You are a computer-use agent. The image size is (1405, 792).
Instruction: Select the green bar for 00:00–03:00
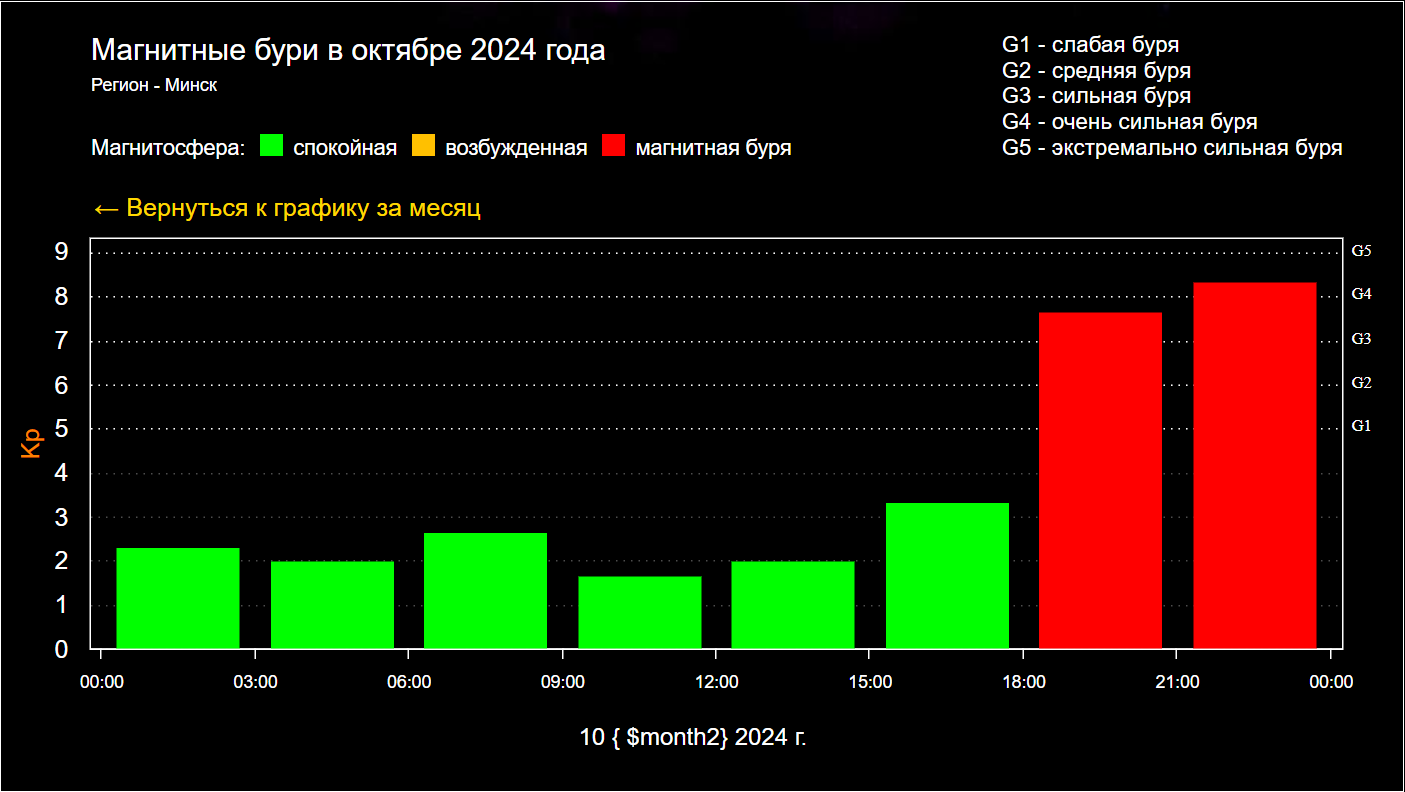178,598
